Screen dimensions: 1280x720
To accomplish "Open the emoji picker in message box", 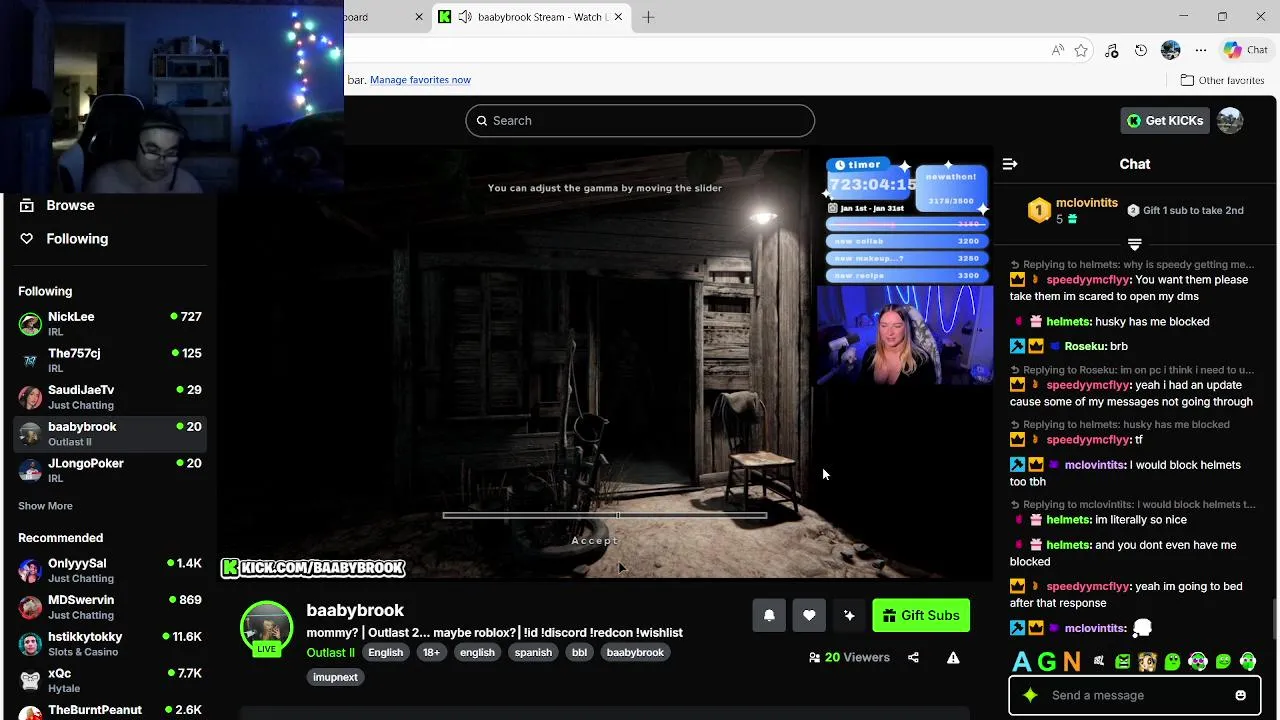I will [x=1241, y=696].
